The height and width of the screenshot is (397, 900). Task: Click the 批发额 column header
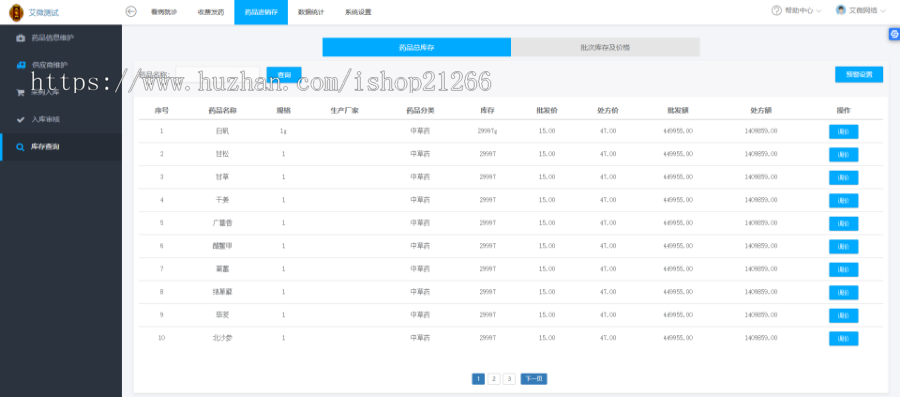[678, 110]
